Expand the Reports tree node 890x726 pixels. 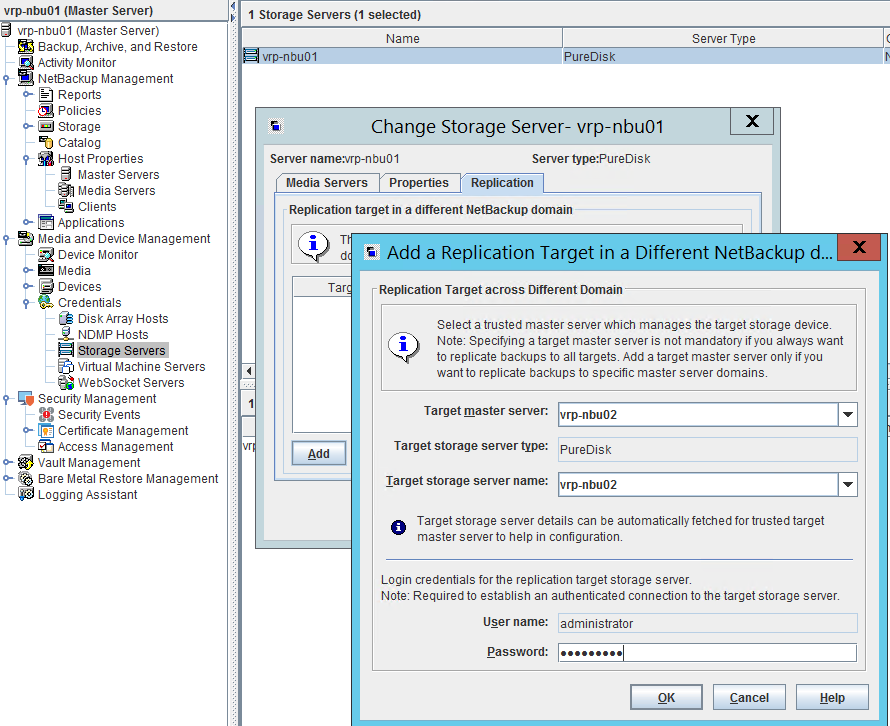[26, 95]
